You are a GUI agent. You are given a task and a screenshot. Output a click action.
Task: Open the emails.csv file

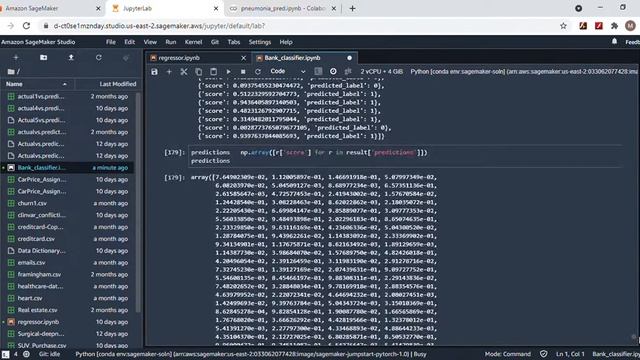pyautogui.click(x=68, y=262)
